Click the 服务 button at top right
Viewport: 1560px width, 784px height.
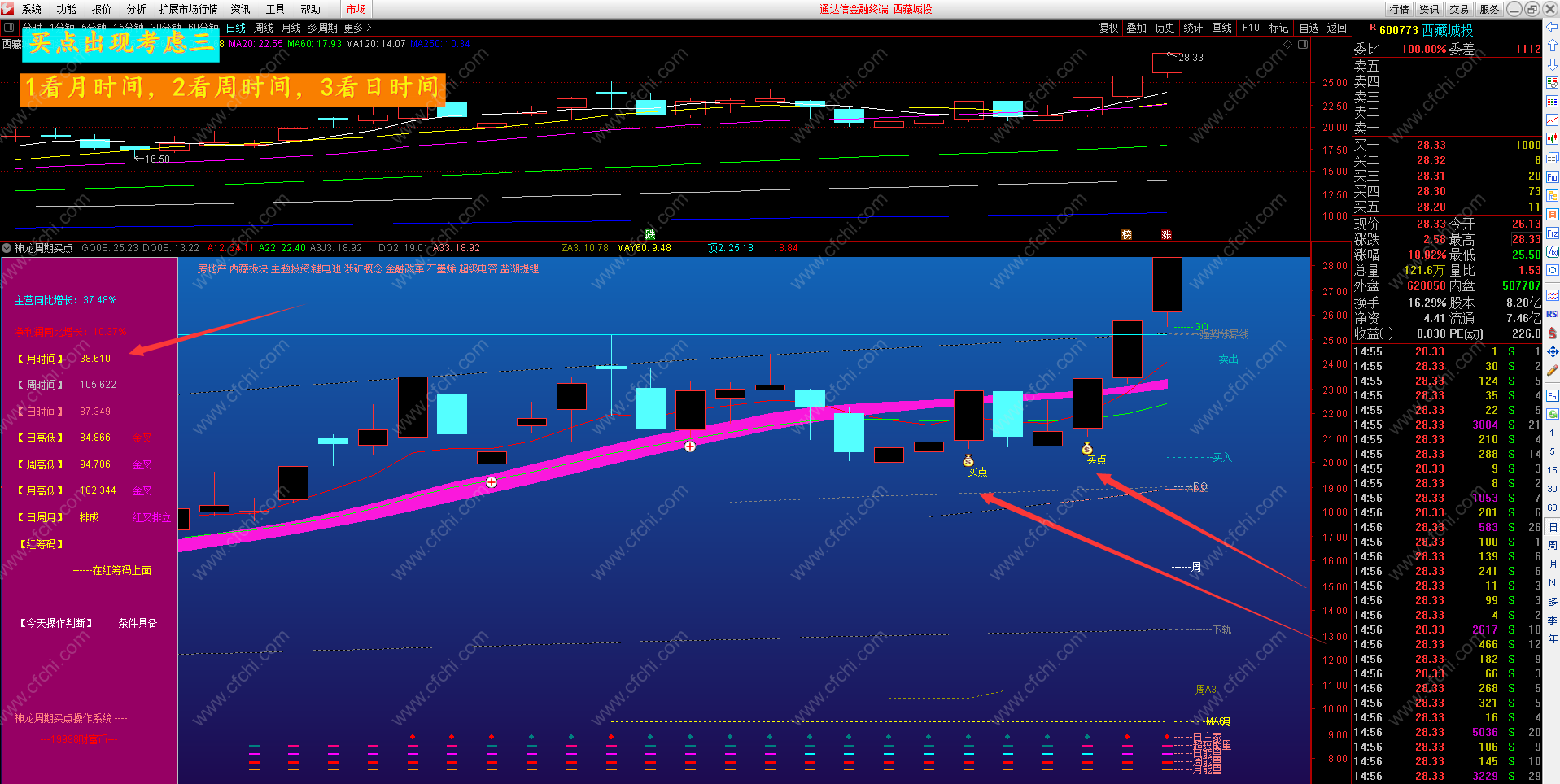tap(1489, 9)
